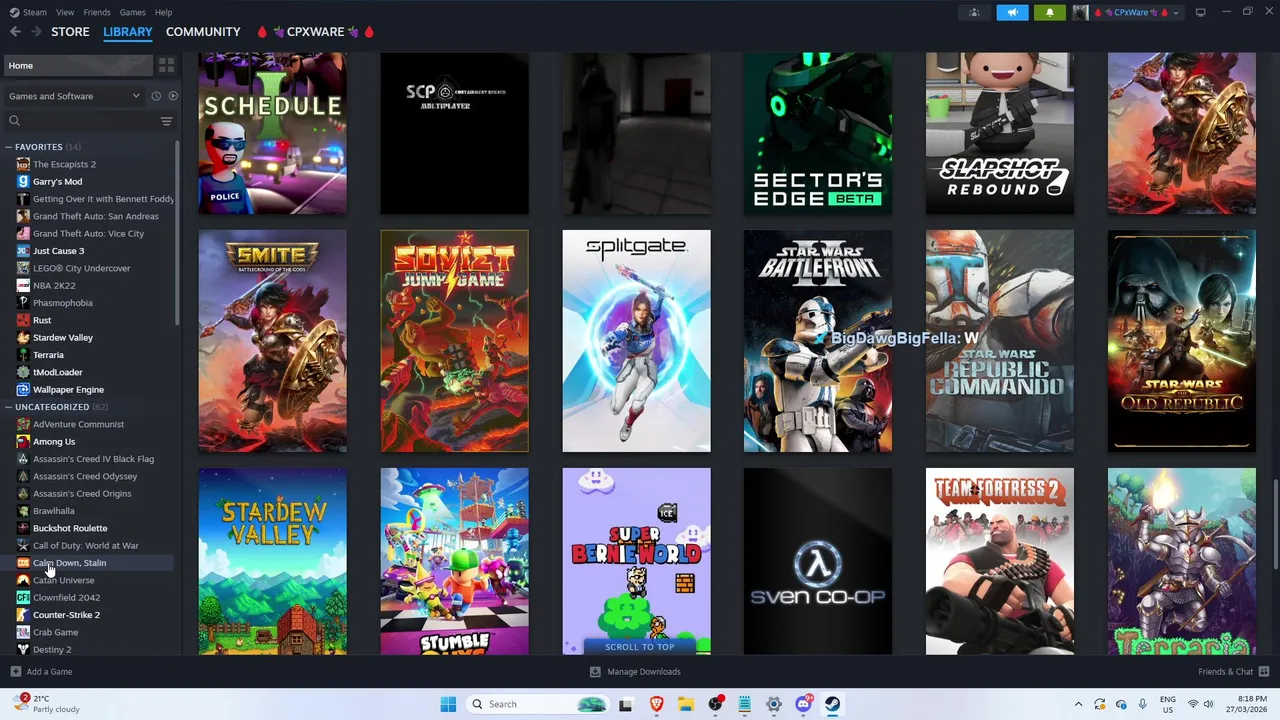This screenshot has width=1280, height=720.
Task: Switch sidebar to collections grid view icon
Action: (x=167, y=65)
